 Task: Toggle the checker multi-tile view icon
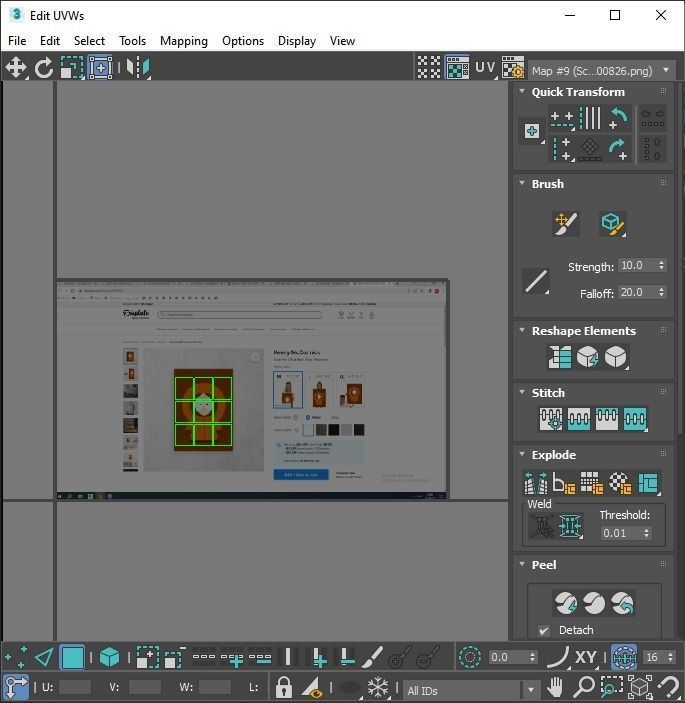[x=429, y=67]
